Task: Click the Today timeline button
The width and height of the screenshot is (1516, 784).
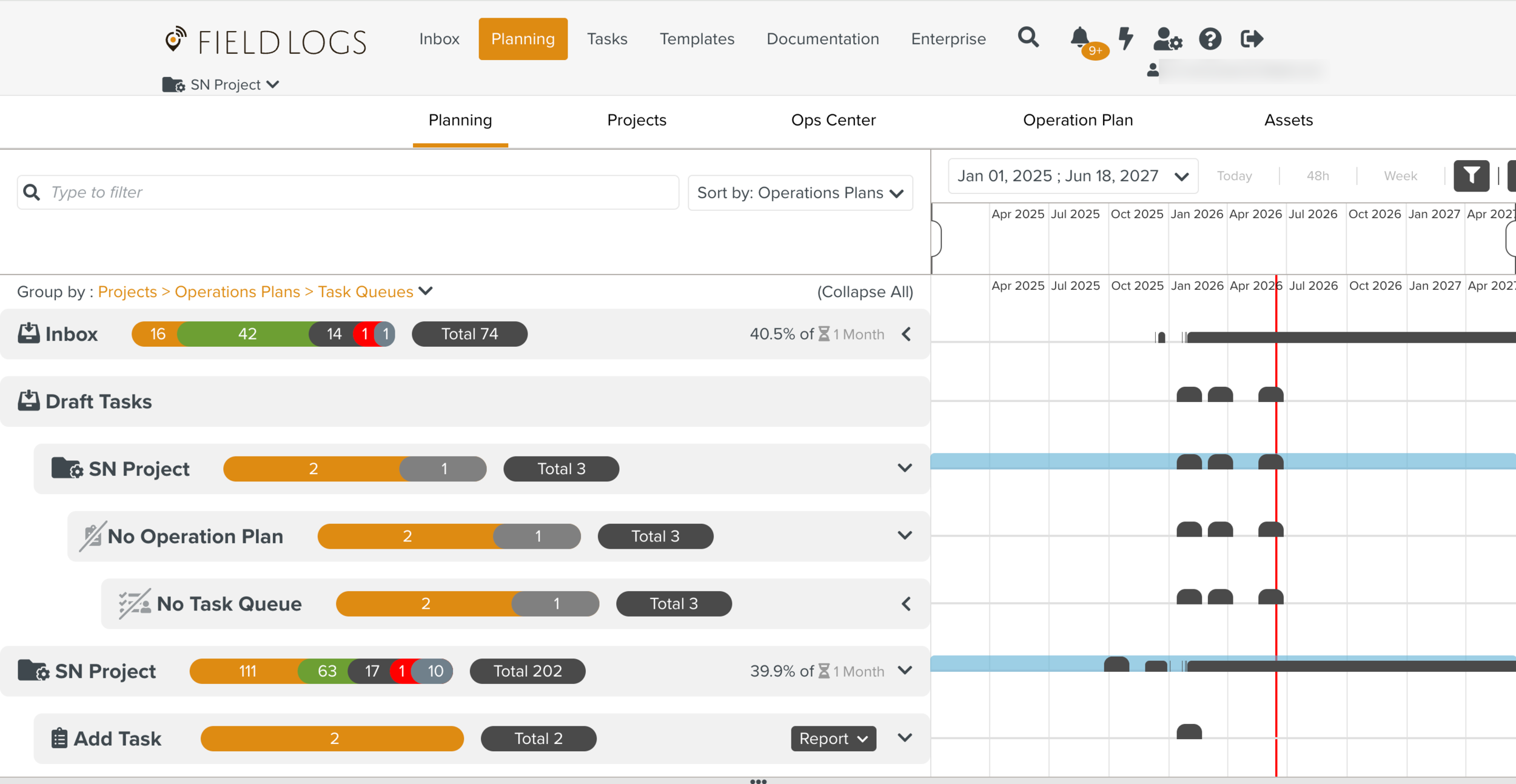Action: (x=1234, y=176)
